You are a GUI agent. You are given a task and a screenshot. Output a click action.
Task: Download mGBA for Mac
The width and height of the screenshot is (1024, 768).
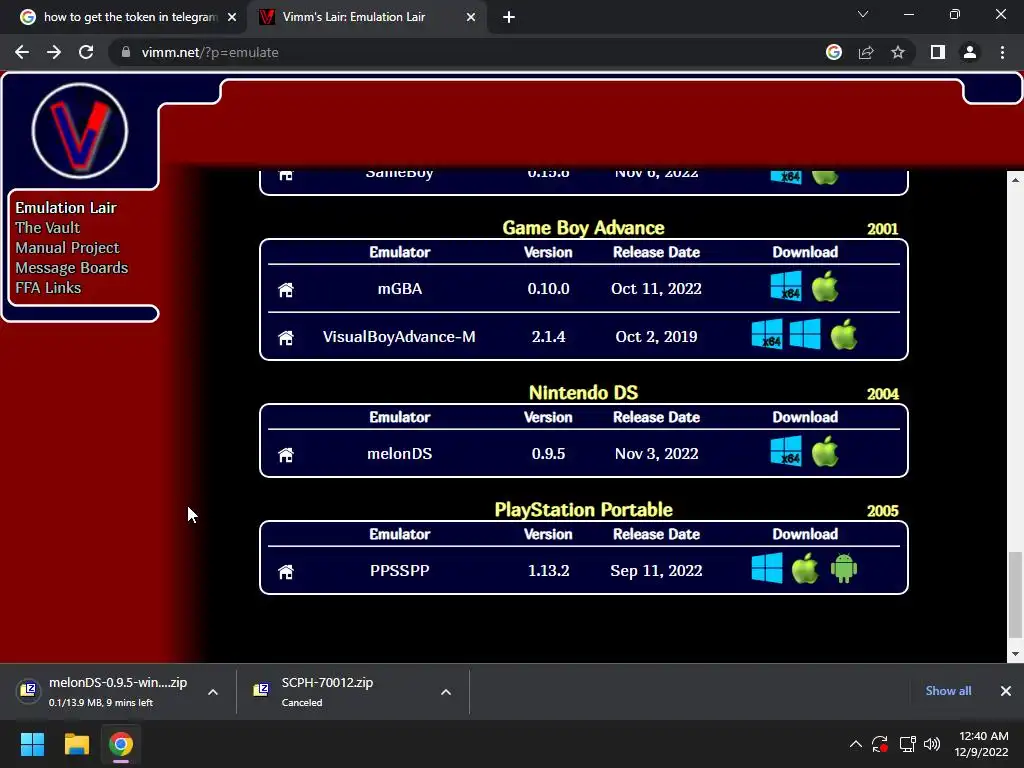825,286
